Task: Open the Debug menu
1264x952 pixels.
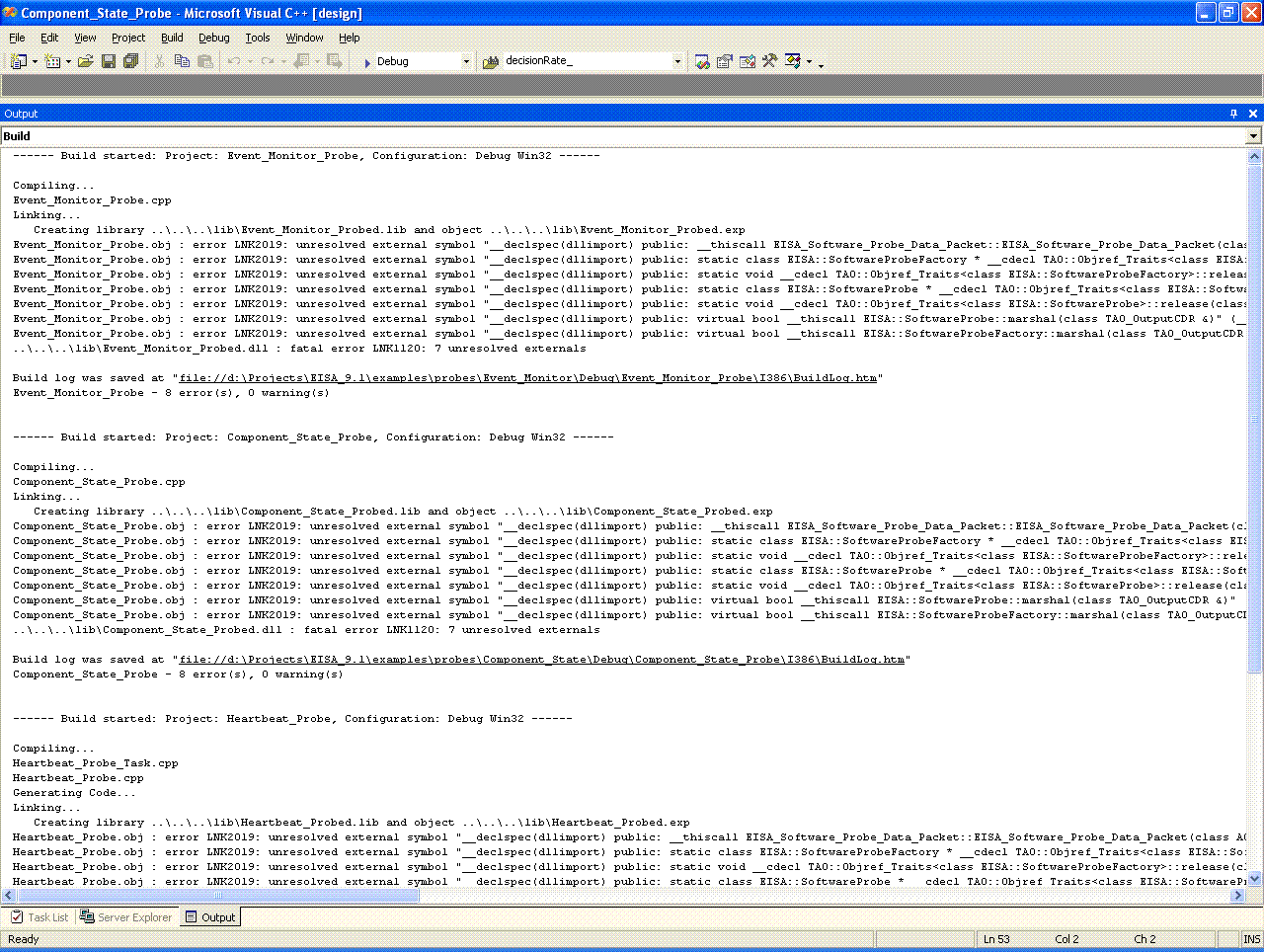Action: pyautogui.click(x=213, y=38)
